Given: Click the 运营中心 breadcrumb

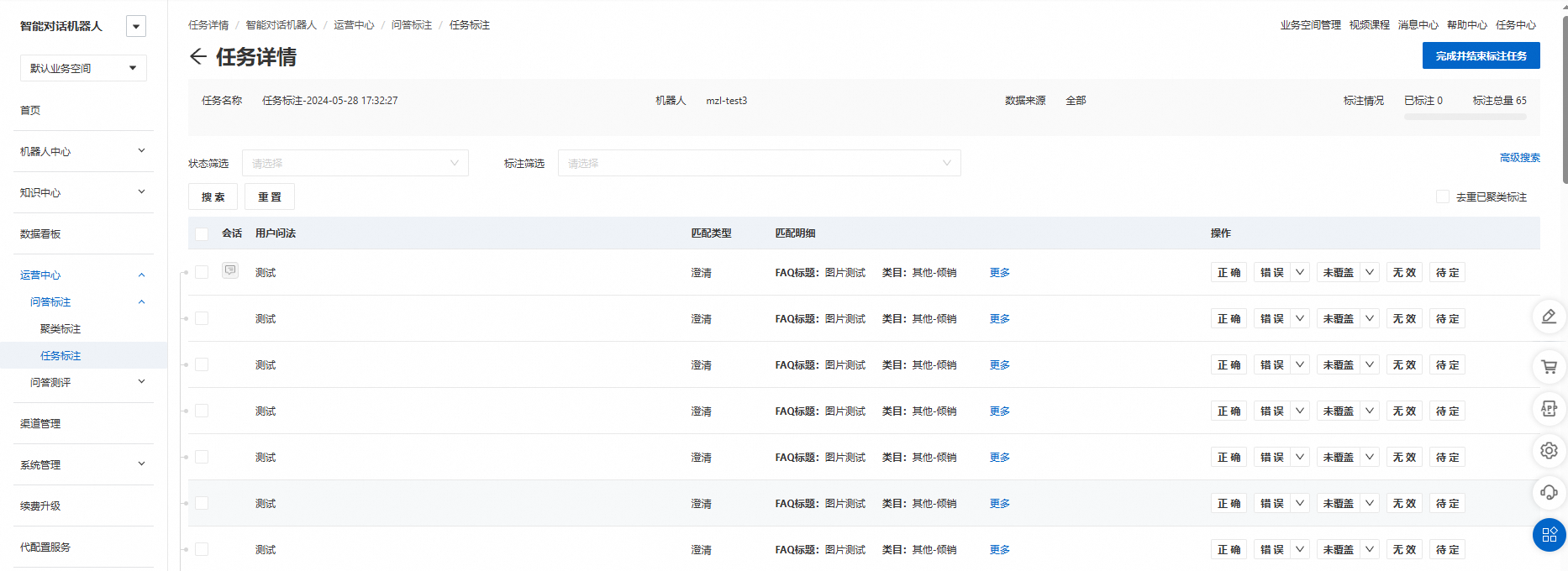Looking at the screenshot, I should (354, 25).
